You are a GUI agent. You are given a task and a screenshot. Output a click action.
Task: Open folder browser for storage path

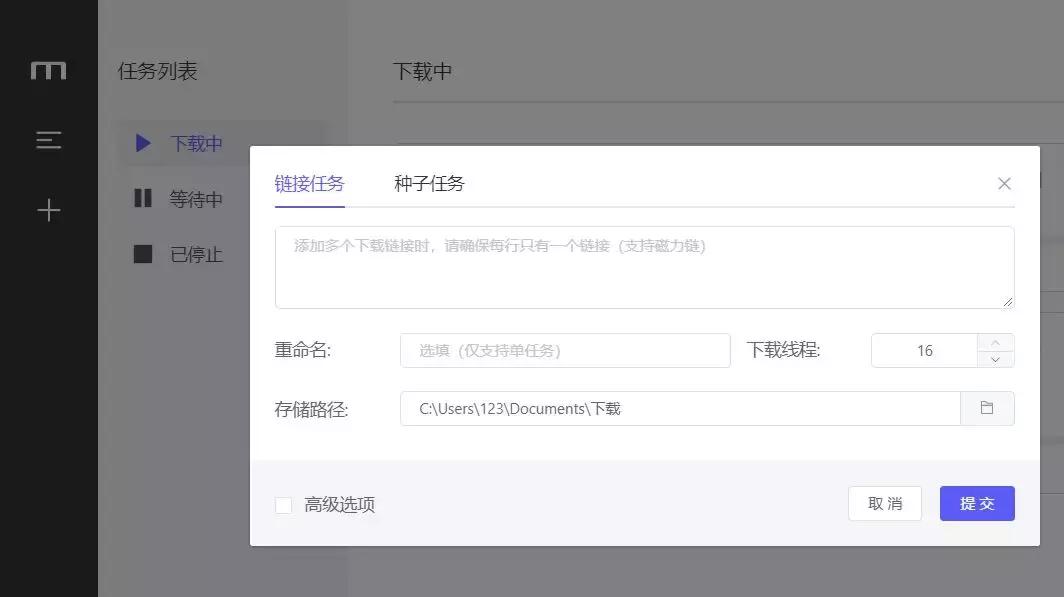coord(988,408)
